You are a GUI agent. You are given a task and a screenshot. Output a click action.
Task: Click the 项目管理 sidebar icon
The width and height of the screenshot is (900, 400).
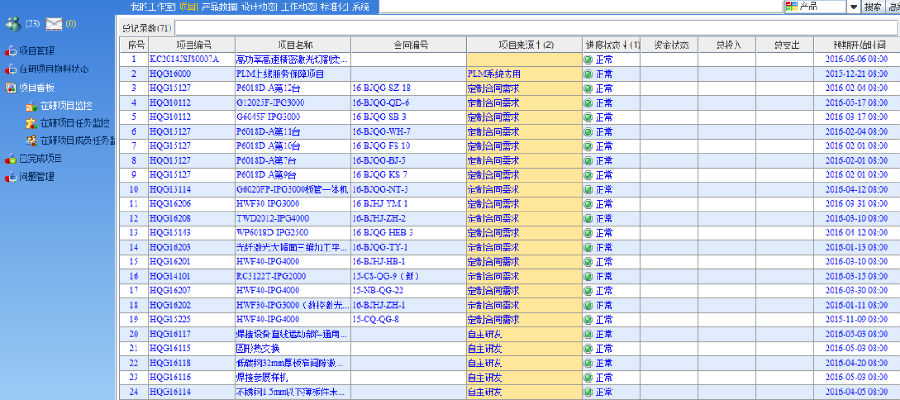pos(10,51)
